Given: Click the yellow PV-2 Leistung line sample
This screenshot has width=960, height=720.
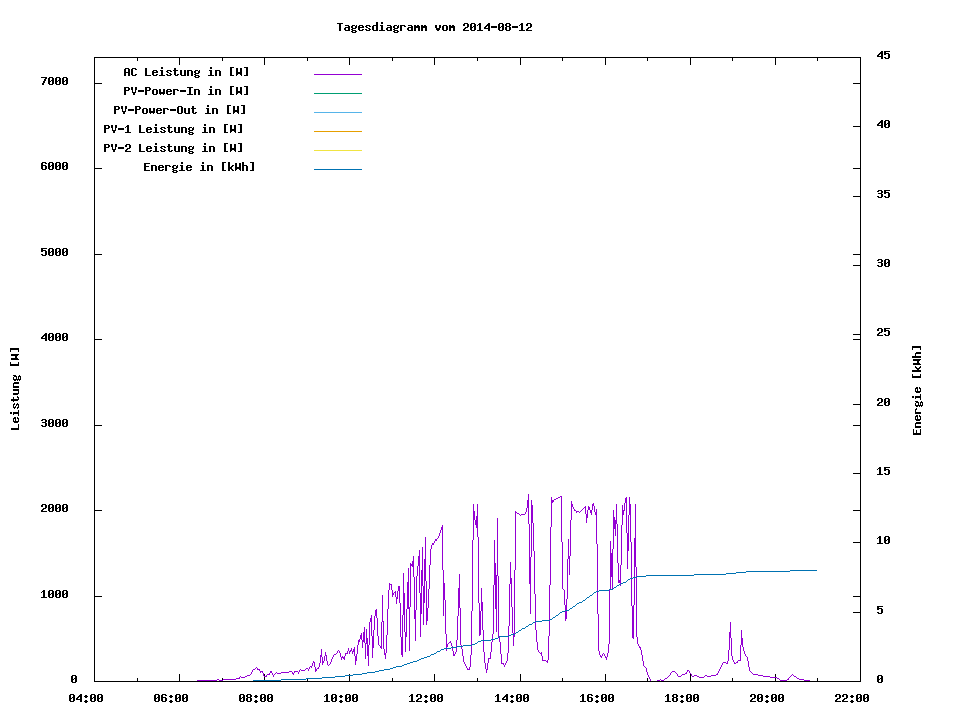Looking at the screenshot, I should click(x=337, y=150).
